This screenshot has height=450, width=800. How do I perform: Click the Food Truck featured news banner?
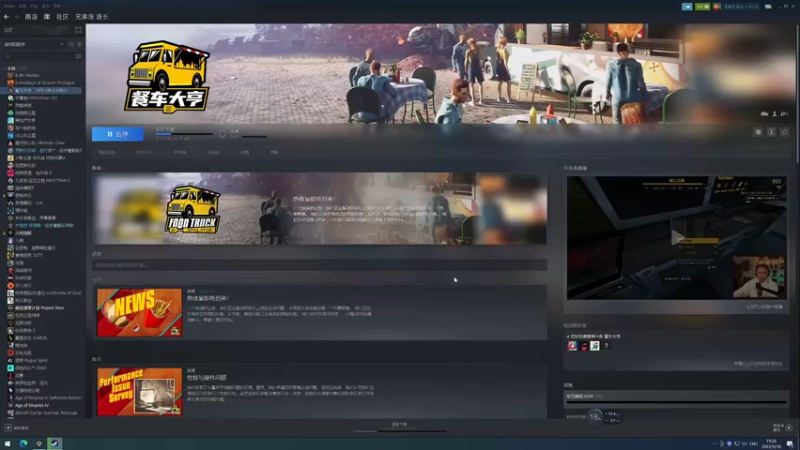tap(319, 209)
